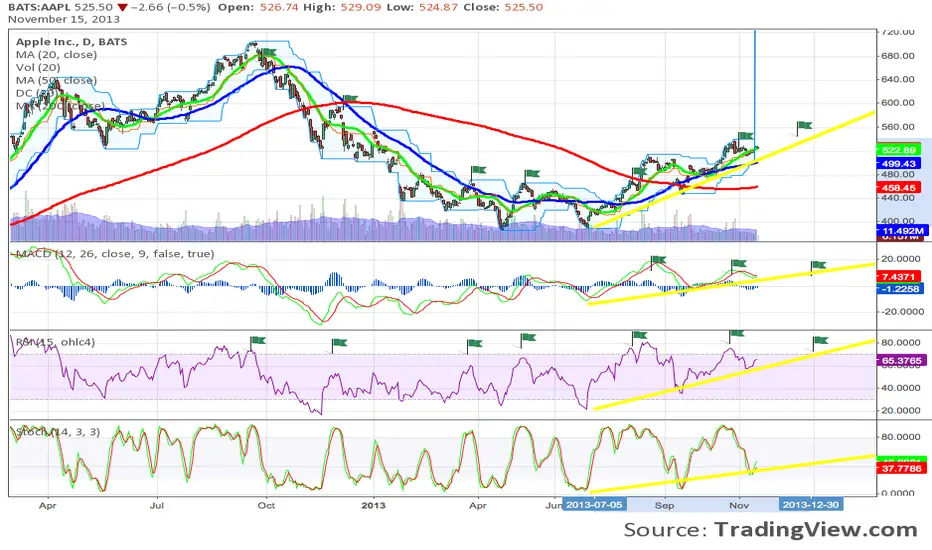Click the red 7.4371 MACD value label
The height and width of the screenshot is (550, 932).
[x=899, y=276]
